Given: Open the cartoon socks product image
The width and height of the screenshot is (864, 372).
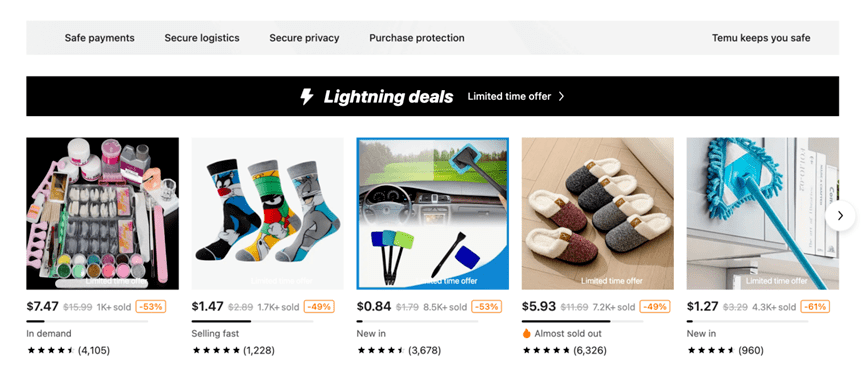Looking at the screenshot, I should (267, 213).
